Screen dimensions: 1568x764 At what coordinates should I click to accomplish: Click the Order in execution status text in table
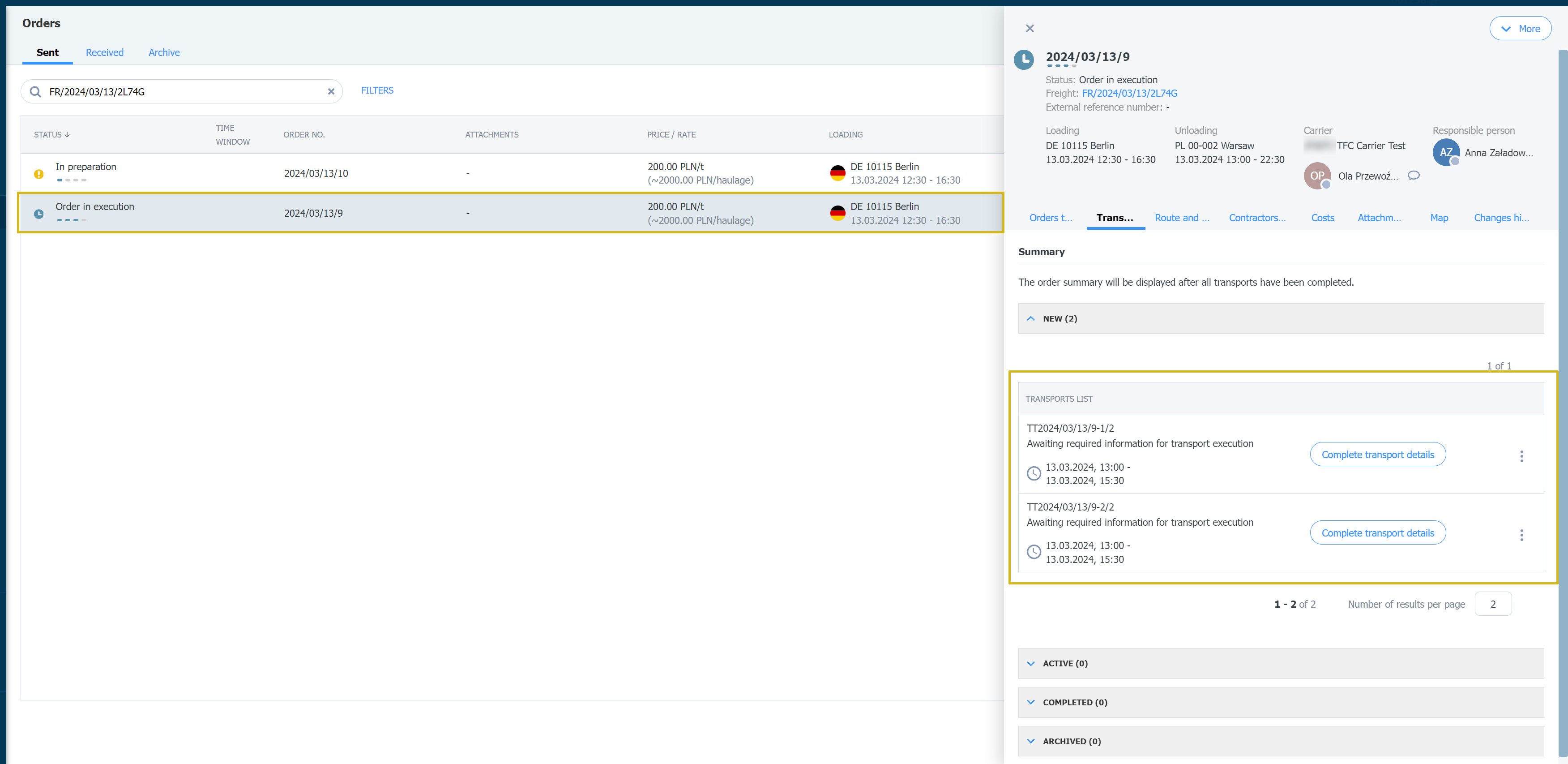pyautogui.click(x=95, y=206)
